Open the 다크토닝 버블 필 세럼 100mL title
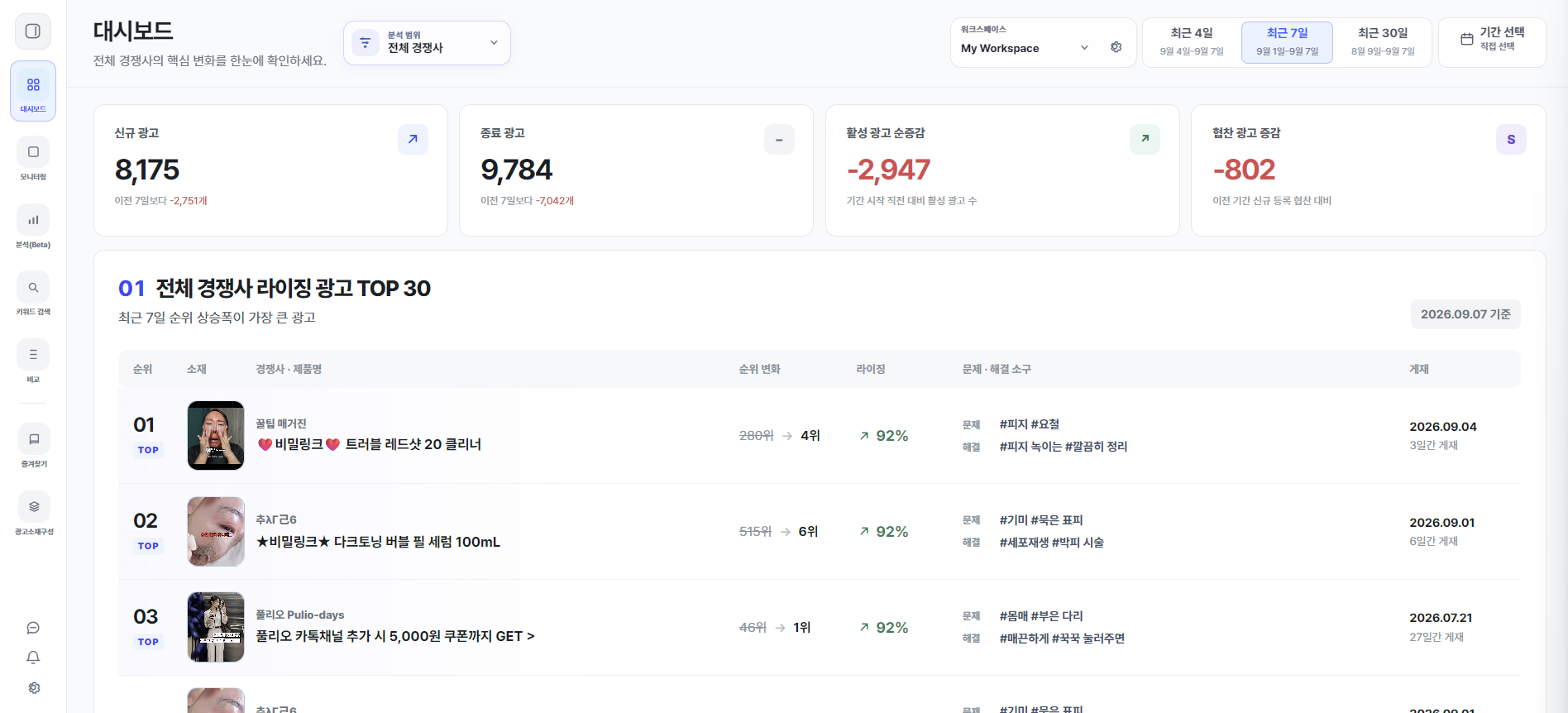Viewport: 1568px width, 713px height. pos(378,542)
